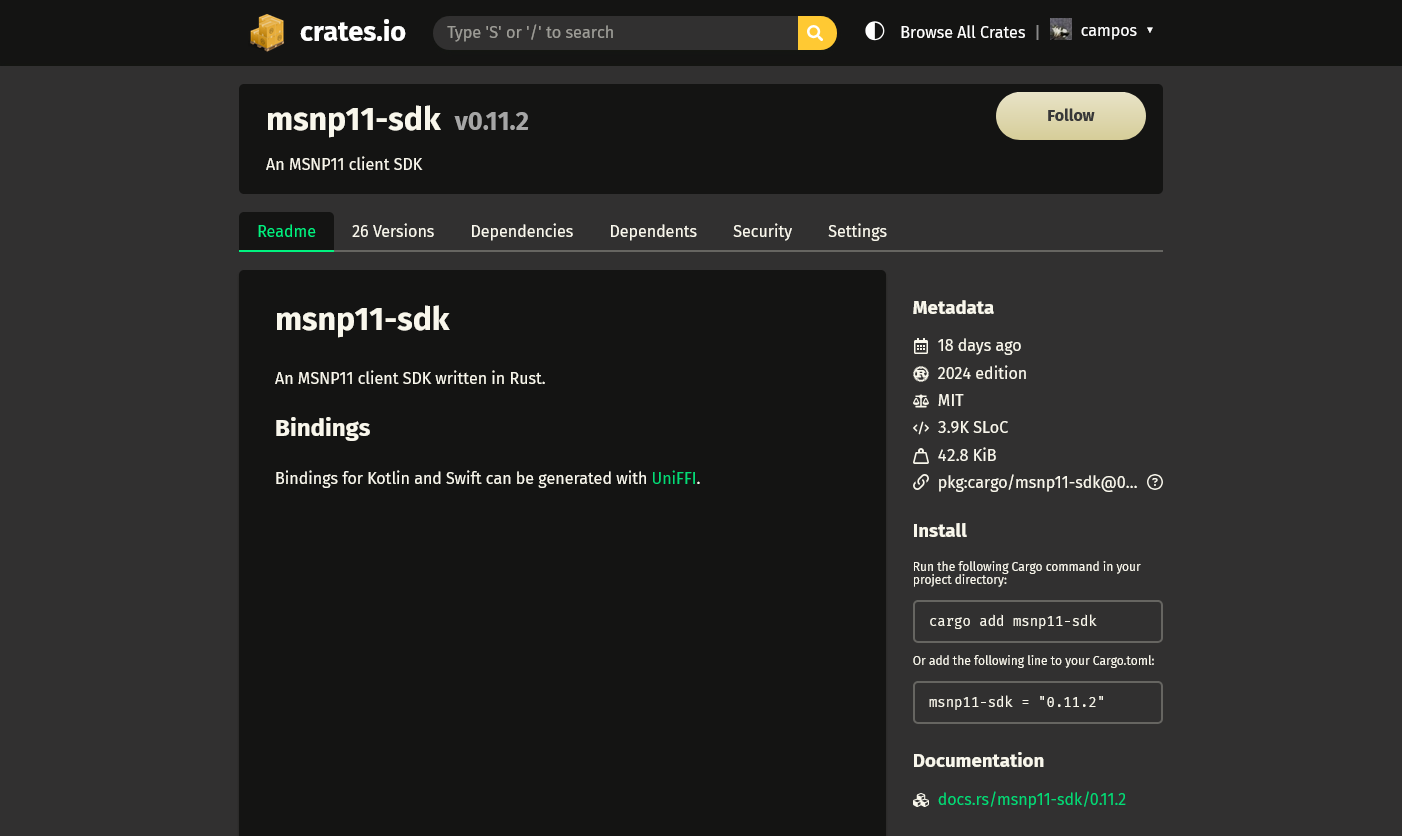Open the Settings tab
This screenshot has width=1402, height=836.
tap(857, 231)
